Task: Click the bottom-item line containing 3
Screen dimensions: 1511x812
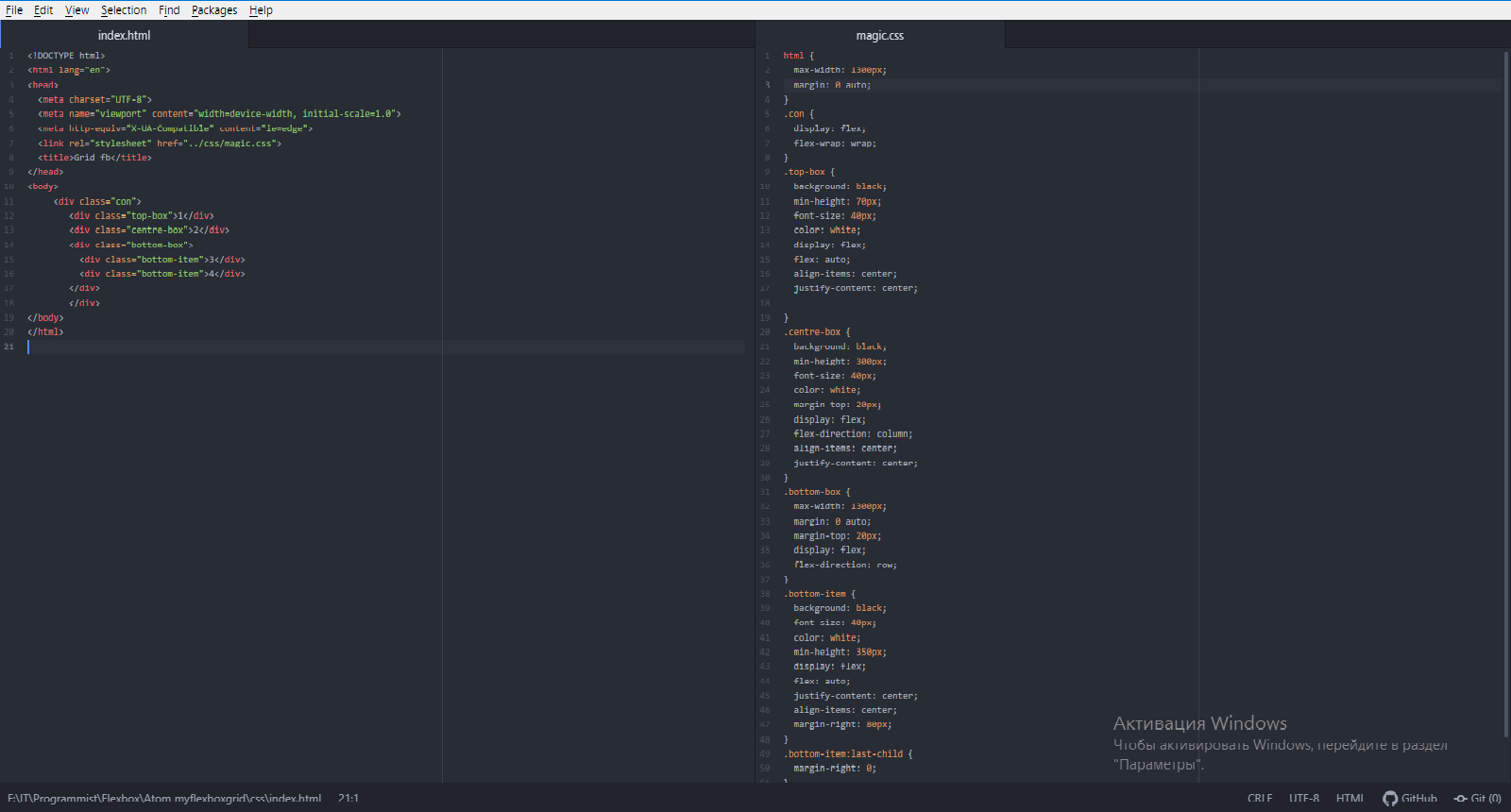Action: click(162, 260)
